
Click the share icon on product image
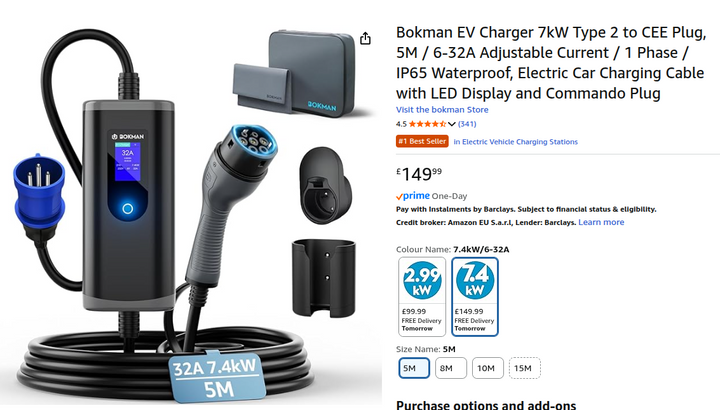click(365, 39)
